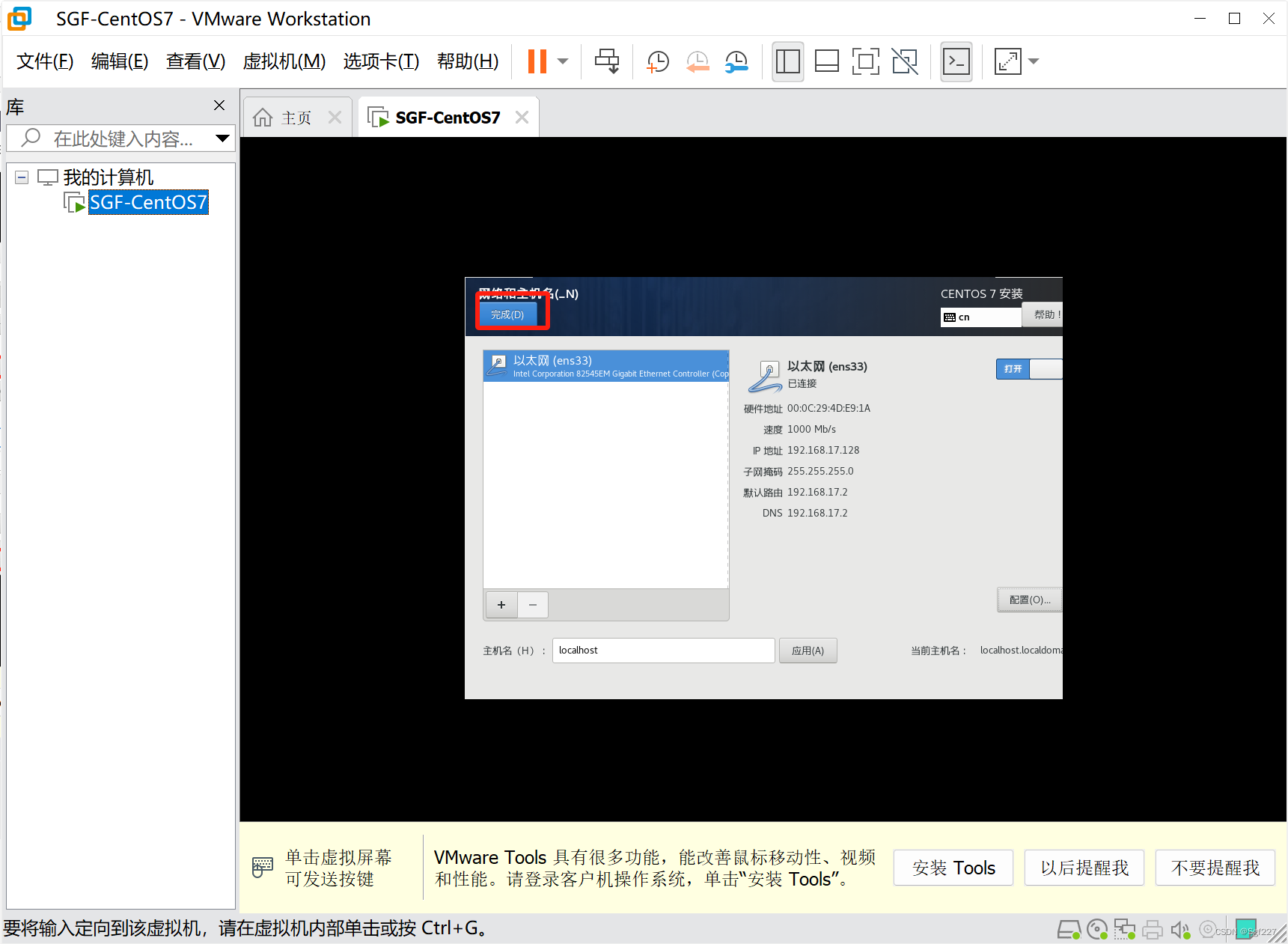Open the console view icon
This screenshot has width=1288, height=944.
point(956,61)
